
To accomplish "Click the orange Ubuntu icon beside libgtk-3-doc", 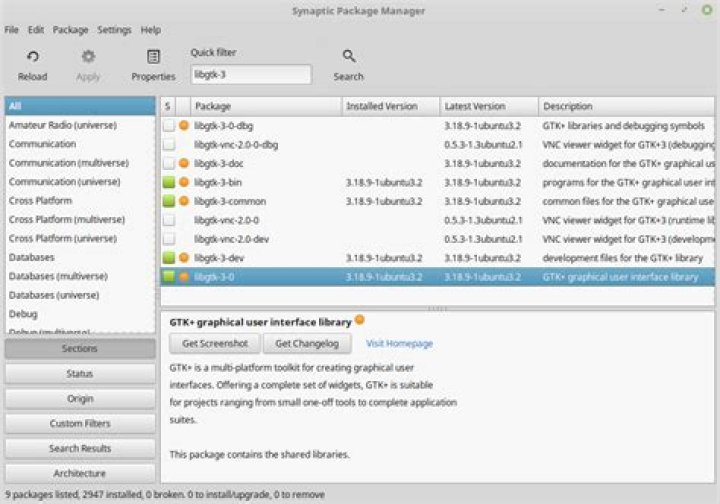I will click(184, 163).
